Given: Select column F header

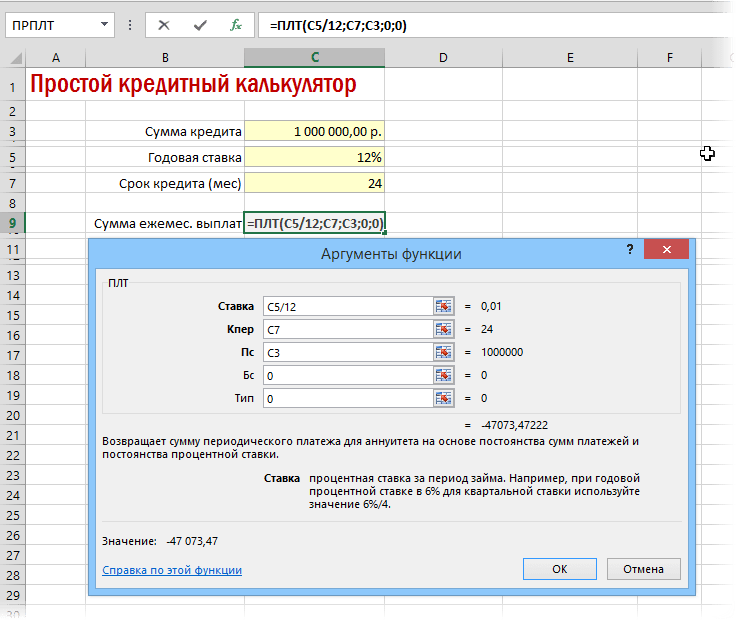Looking at the screenshot, I should coord(669,58).
